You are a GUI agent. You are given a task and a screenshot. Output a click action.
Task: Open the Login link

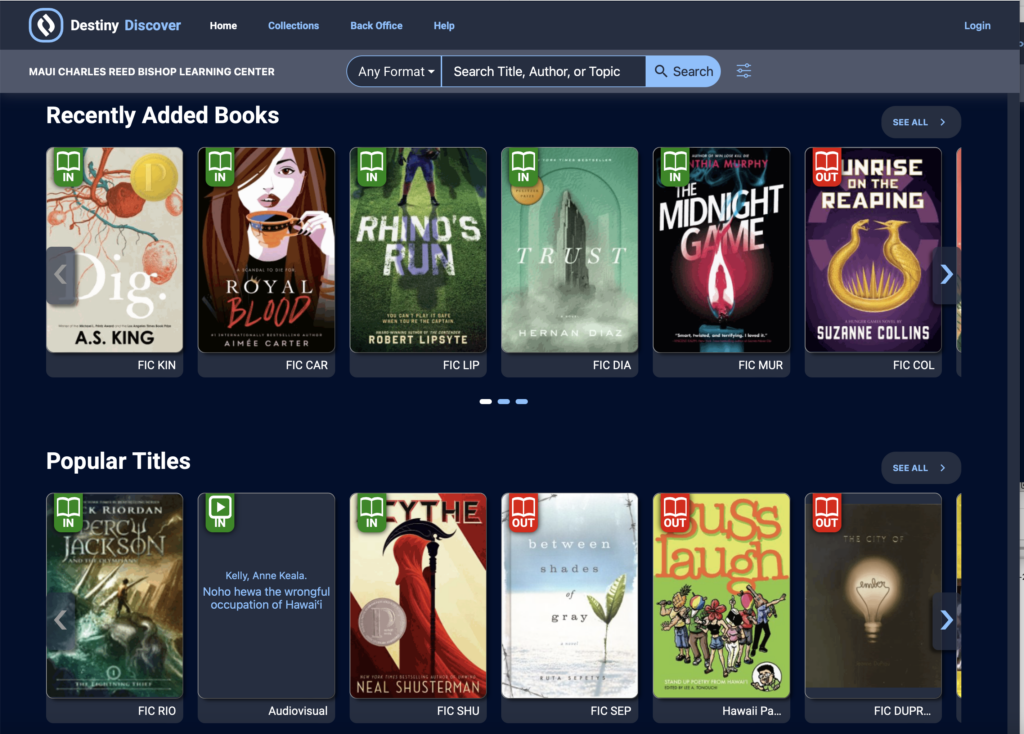click(977, 25)
